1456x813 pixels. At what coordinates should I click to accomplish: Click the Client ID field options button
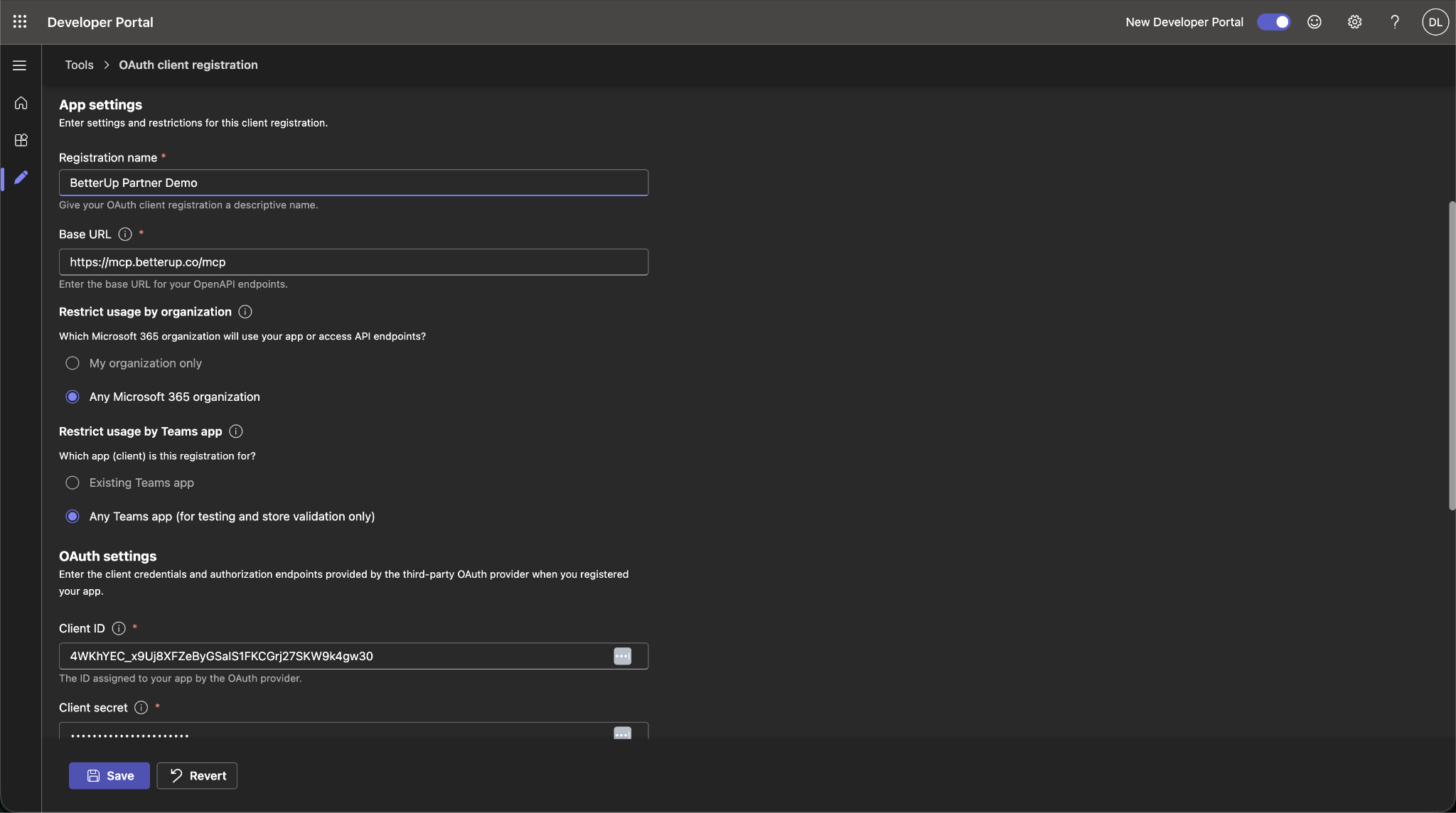pyautogui.click(x=622, y=656)
